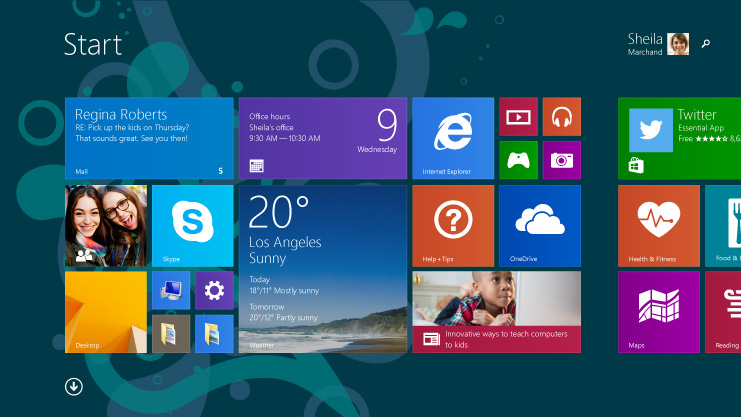
Task: Open the Health & Fitness tile
Action: tap(658, 226)
